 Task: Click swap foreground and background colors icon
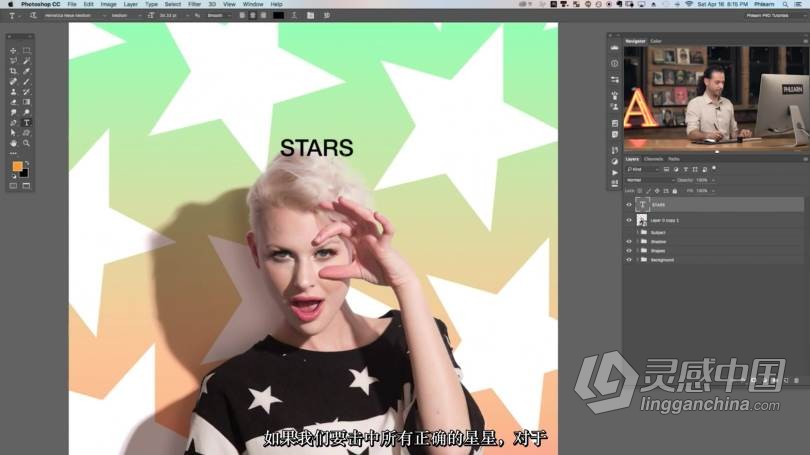(x=27, y=164)
